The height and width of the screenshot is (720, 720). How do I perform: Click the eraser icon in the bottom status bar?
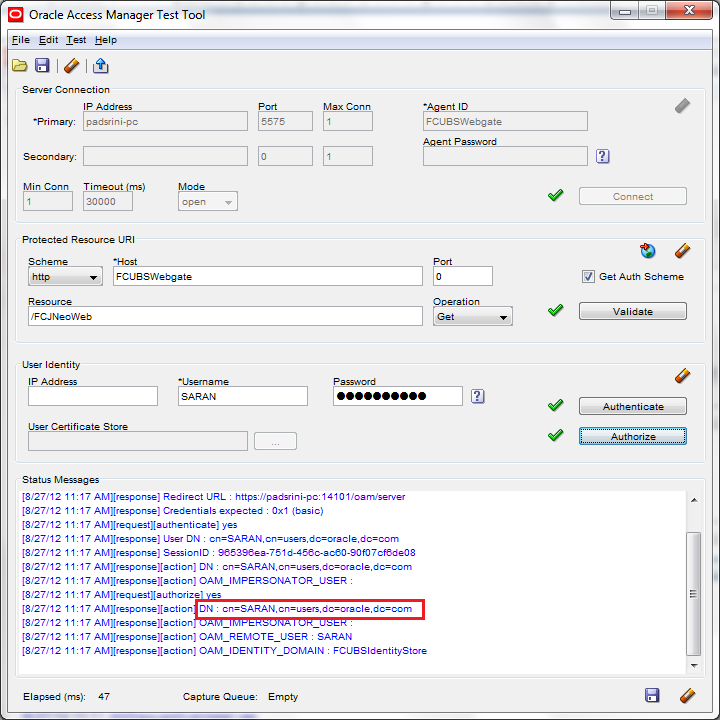pyautogui.click(x=687, y=695)
